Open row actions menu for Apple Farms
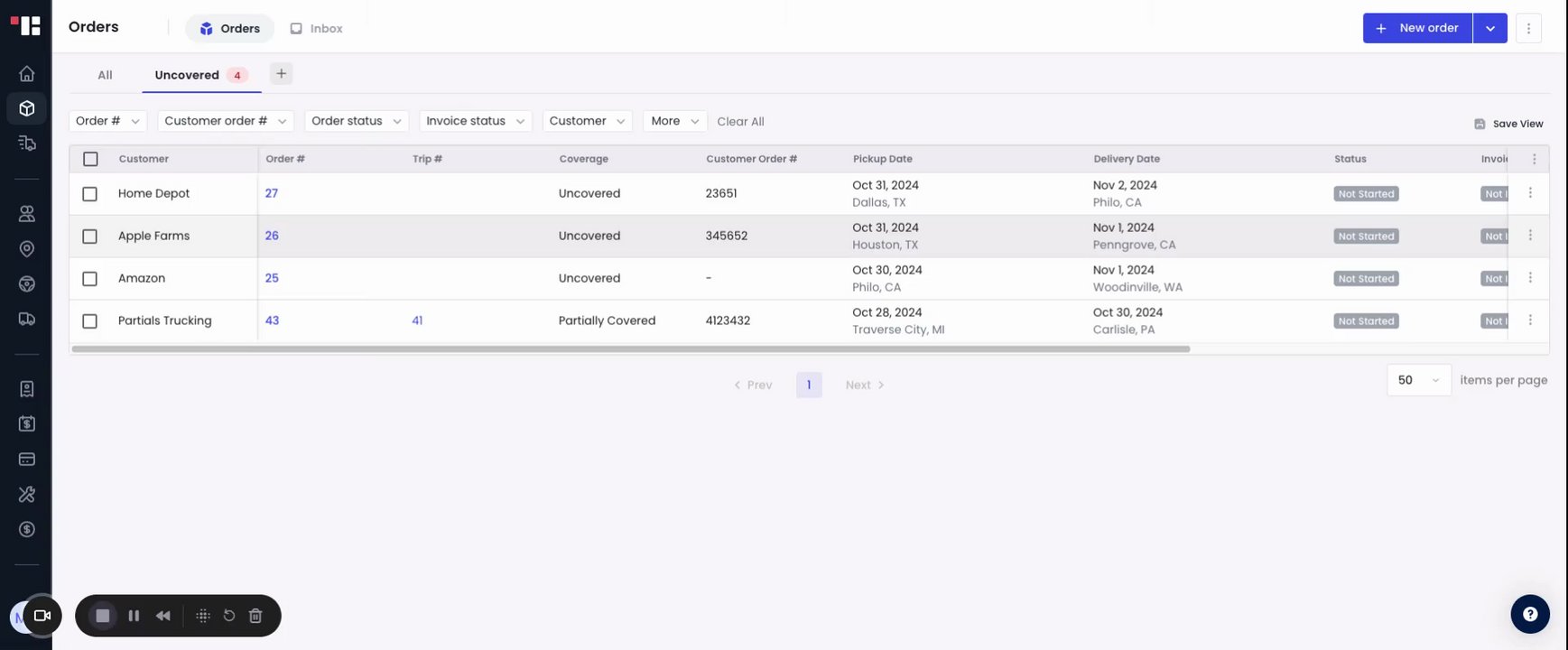The image size is (1568, 650). pos(1530,236)
